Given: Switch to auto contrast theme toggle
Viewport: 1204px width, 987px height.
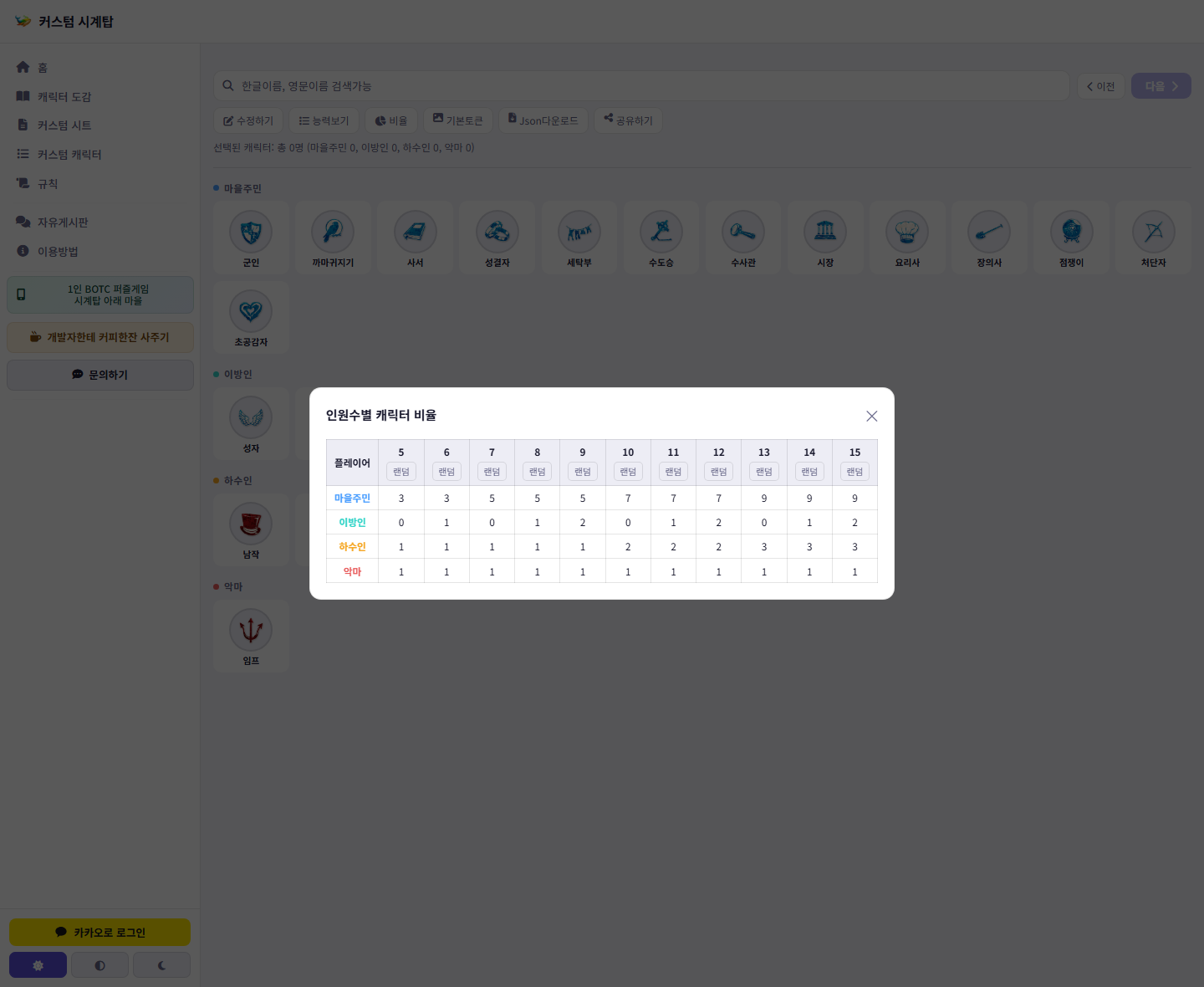Looking at the screenshot, I should tap(99, 964).
